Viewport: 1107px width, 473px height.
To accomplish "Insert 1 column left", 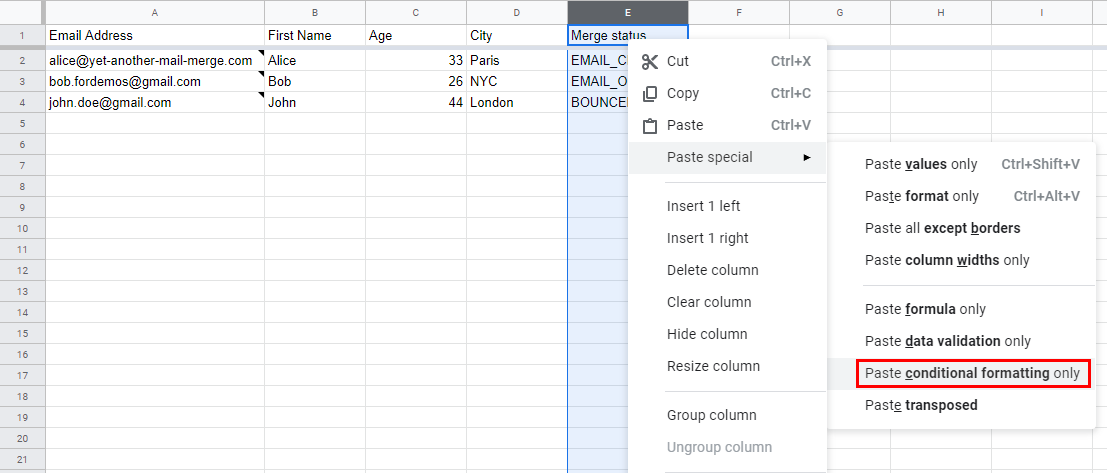I will pyautogui.click(x=703, y=206).
